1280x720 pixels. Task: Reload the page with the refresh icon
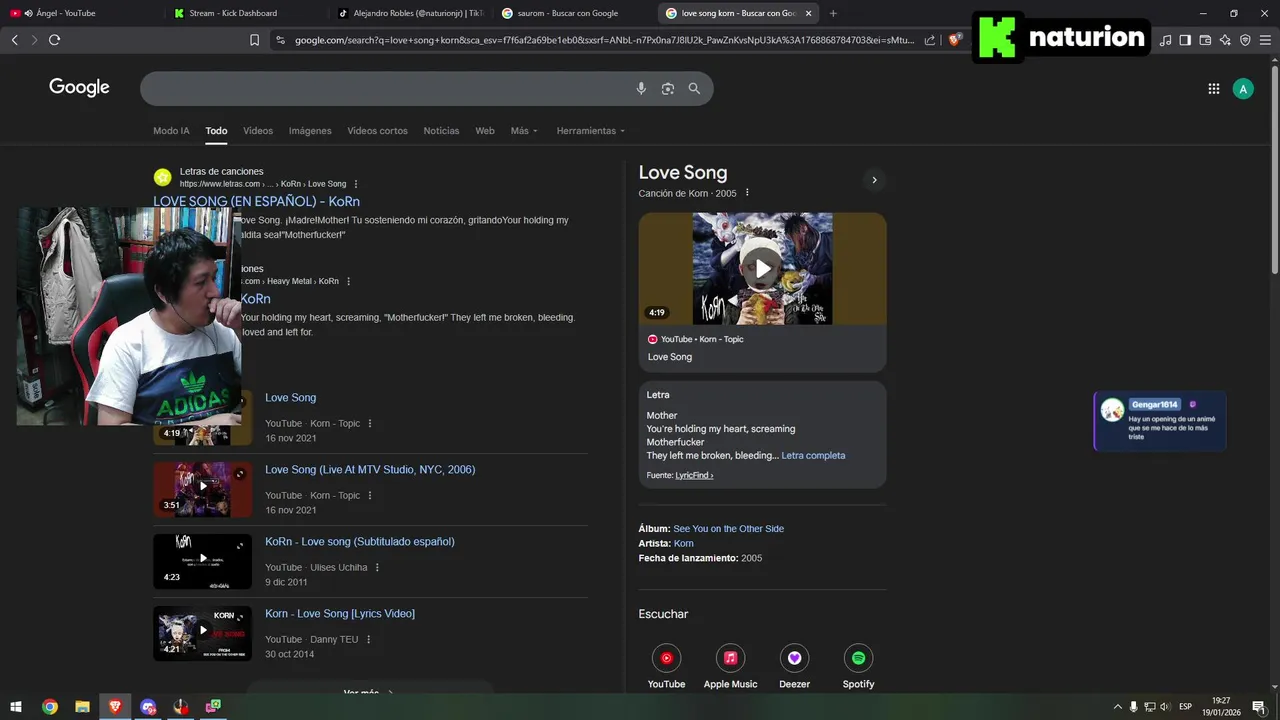coord(54,40)
